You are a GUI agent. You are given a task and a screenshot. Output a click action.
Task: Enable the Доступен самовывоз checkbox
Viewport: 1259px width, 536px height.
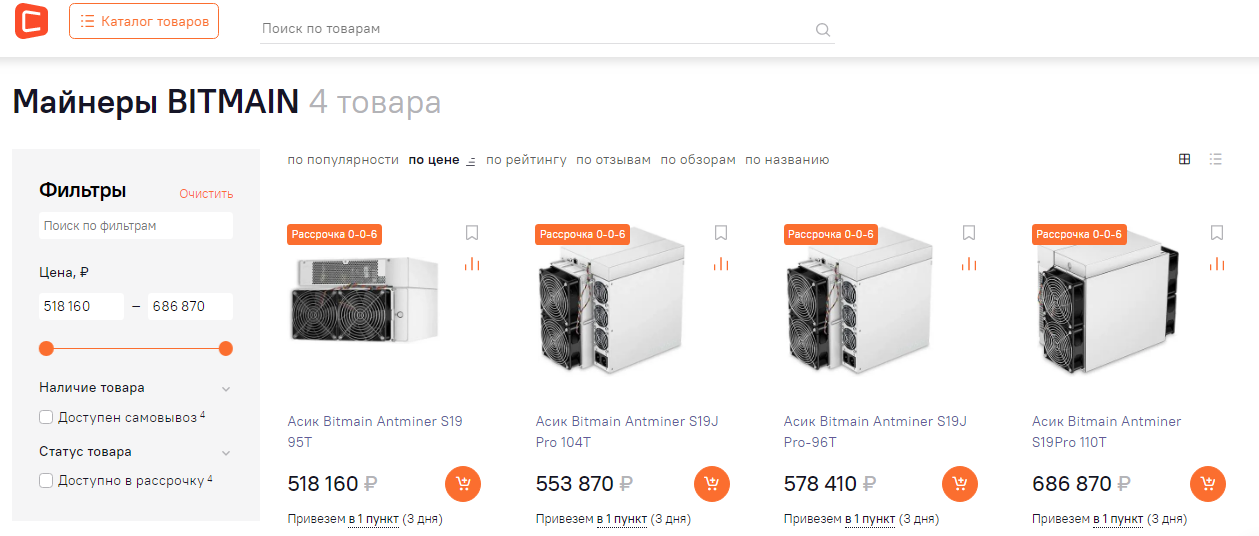[46, 417]
